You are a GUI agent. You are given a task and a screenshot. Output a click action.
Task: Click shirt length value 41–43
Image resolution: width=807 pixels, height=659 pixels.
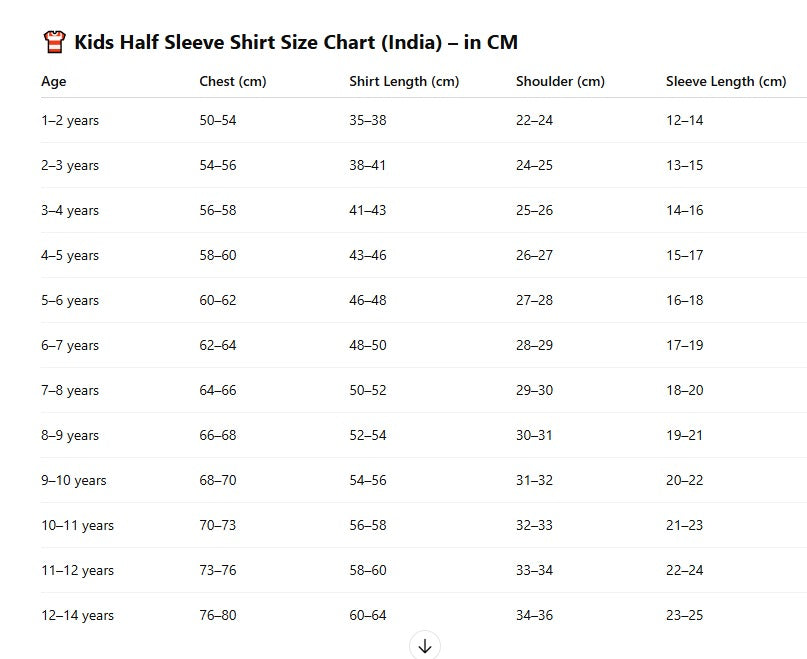click(x=367, y=210)
